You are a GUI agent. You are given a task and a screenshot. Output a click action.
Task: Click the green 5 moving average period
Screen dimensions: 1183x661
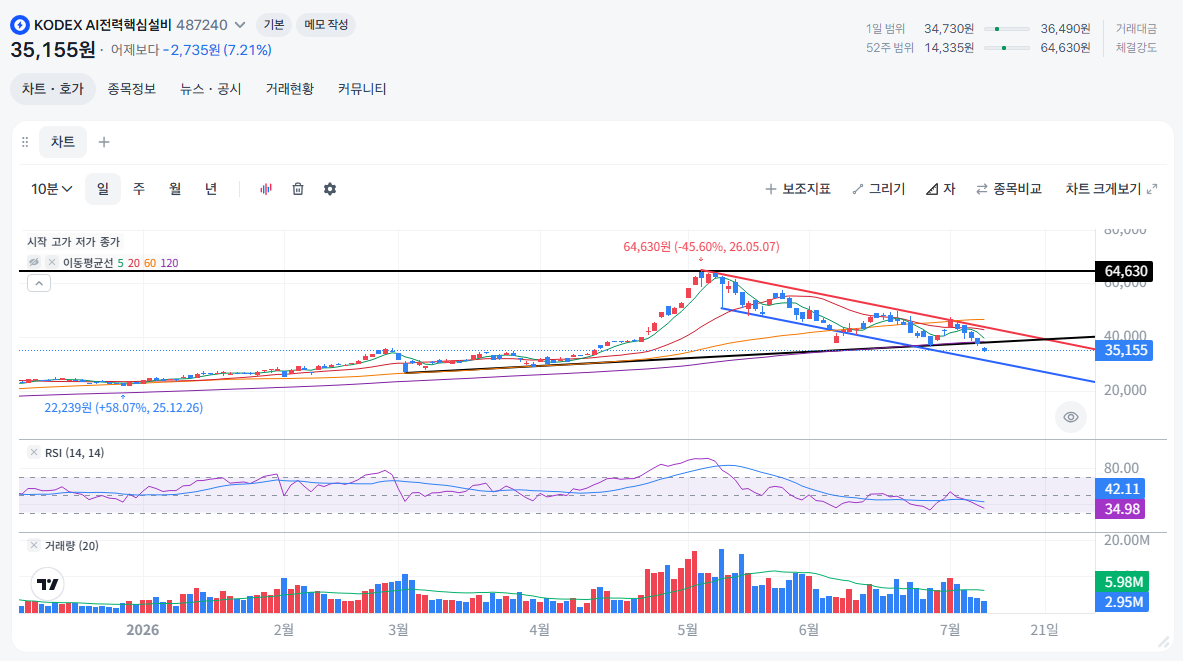121,263
